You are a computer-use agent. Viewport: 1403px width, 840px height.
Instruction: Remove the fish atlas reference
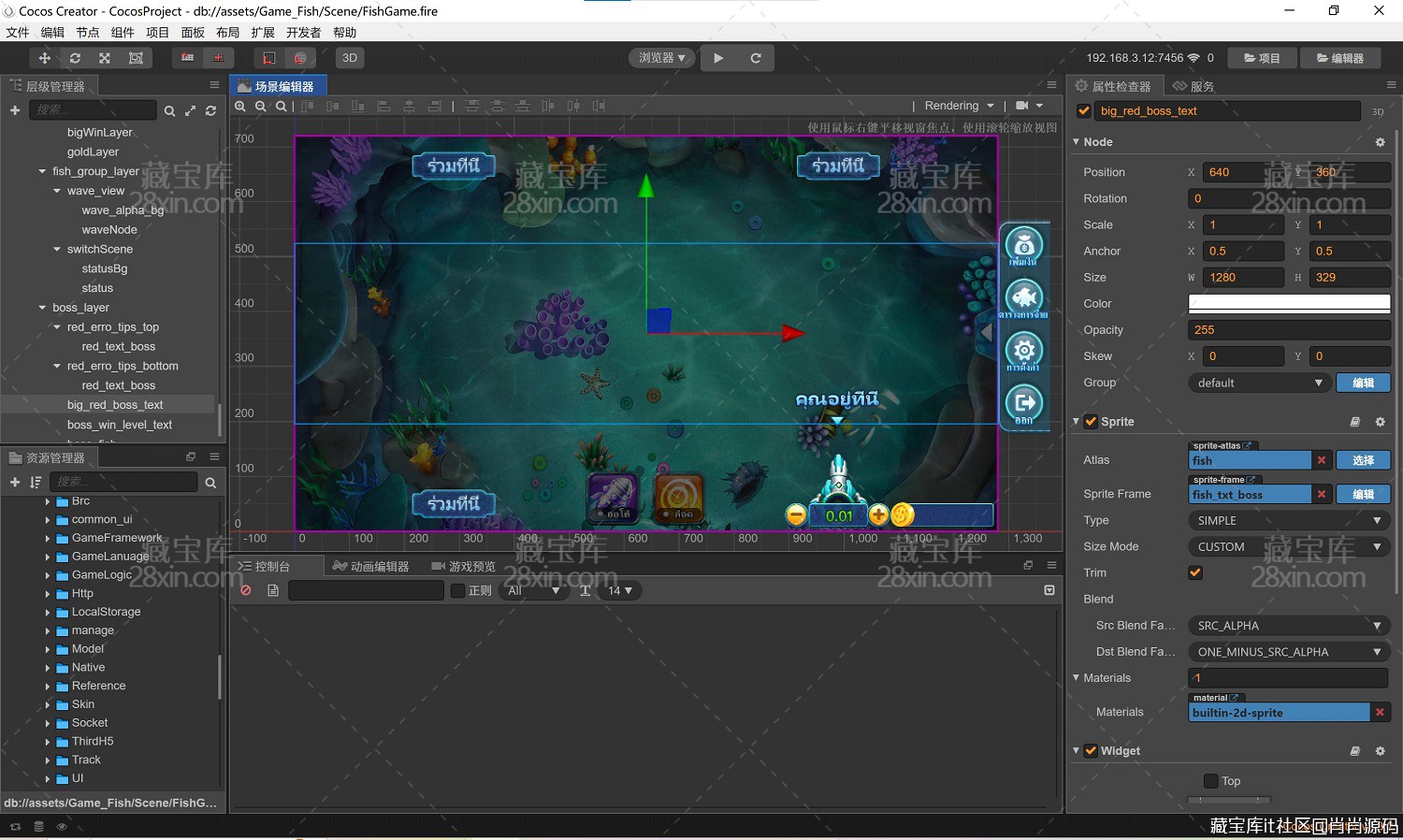click(x=1322, y=460)
